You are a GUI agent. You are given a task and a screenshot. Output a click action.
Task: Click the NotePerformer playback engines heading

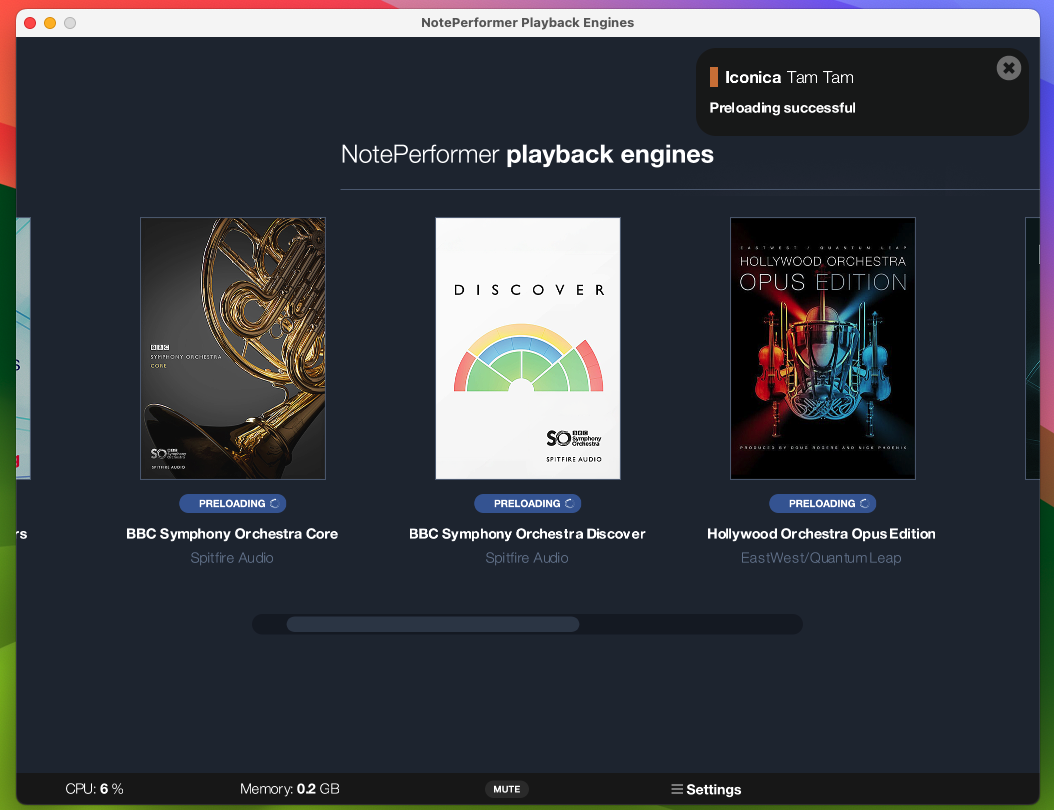[x=527, y=155]
